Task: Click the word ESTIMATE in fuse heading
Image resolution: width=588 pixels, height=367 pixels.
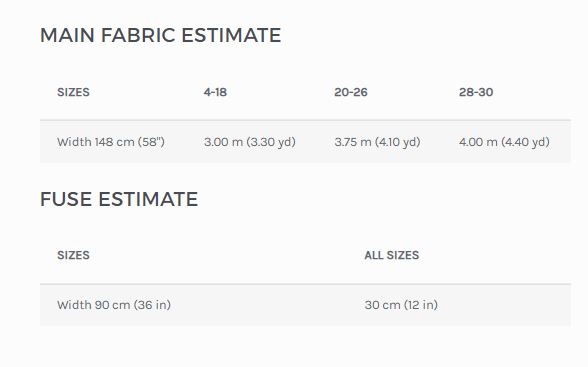Action: (x=148, y=199)
